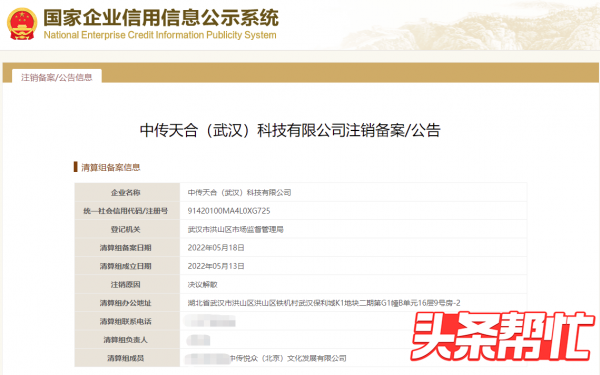Select the address starting with 湖北省武汉市洪山区

point(324,303)
